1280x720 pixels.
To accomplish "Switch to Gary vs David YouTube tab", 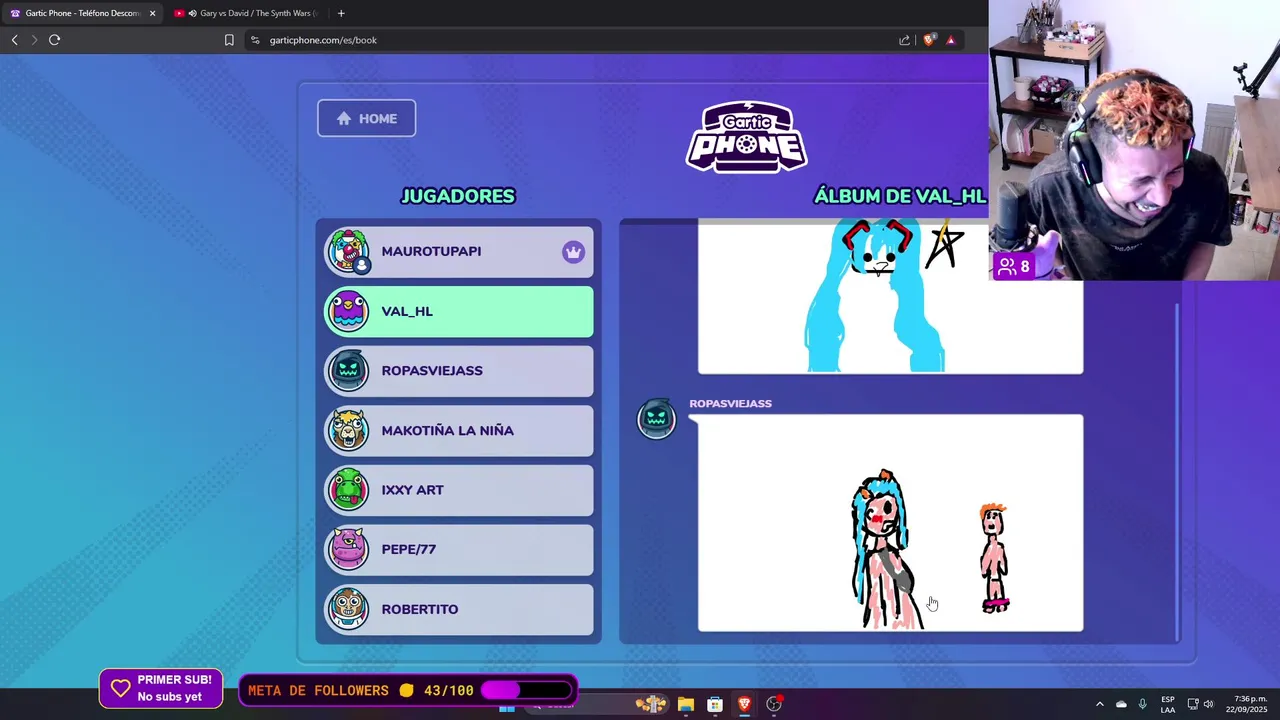I will [x=246, y=13].
